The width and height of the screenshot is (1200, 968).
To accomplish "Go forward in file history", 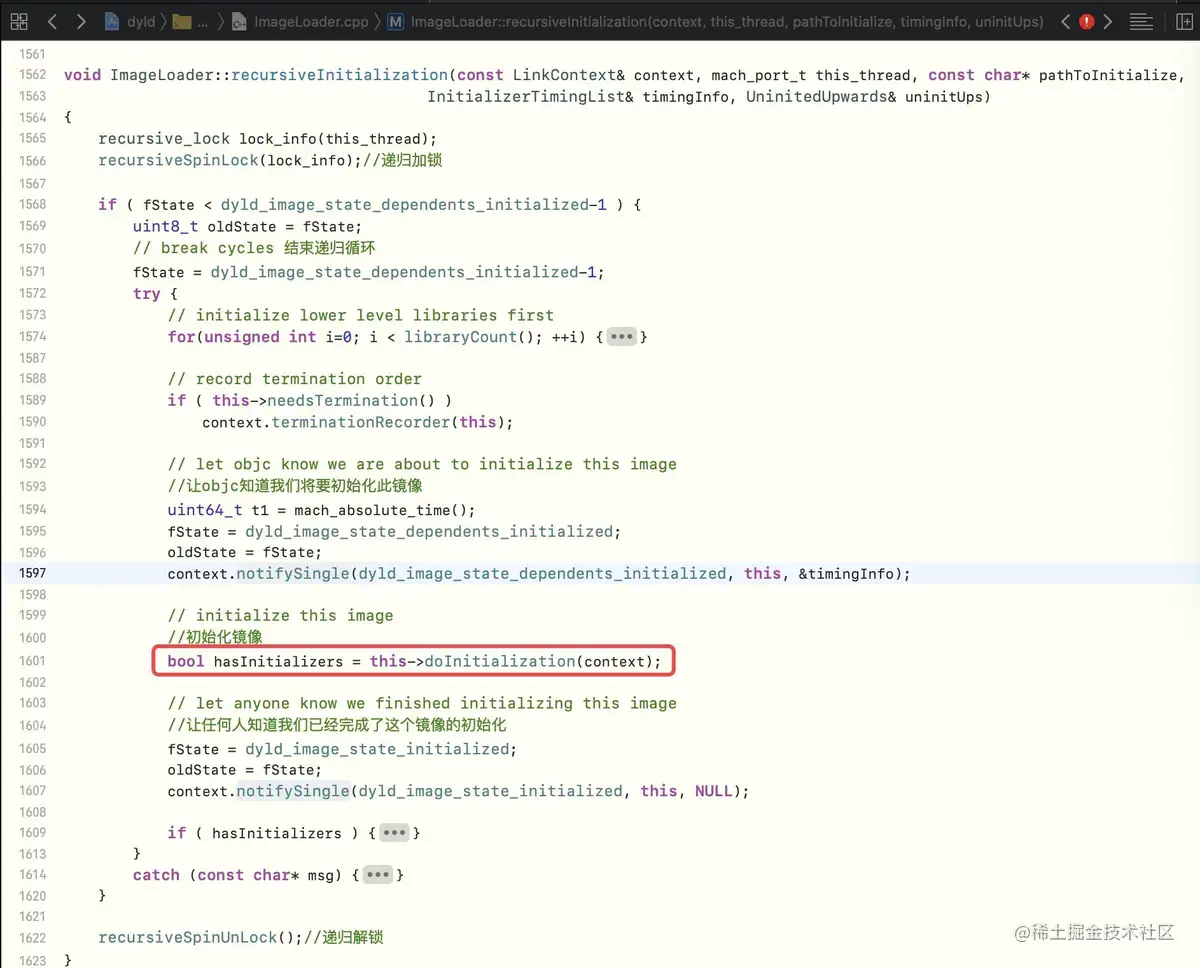I will (x=82, y=21).
